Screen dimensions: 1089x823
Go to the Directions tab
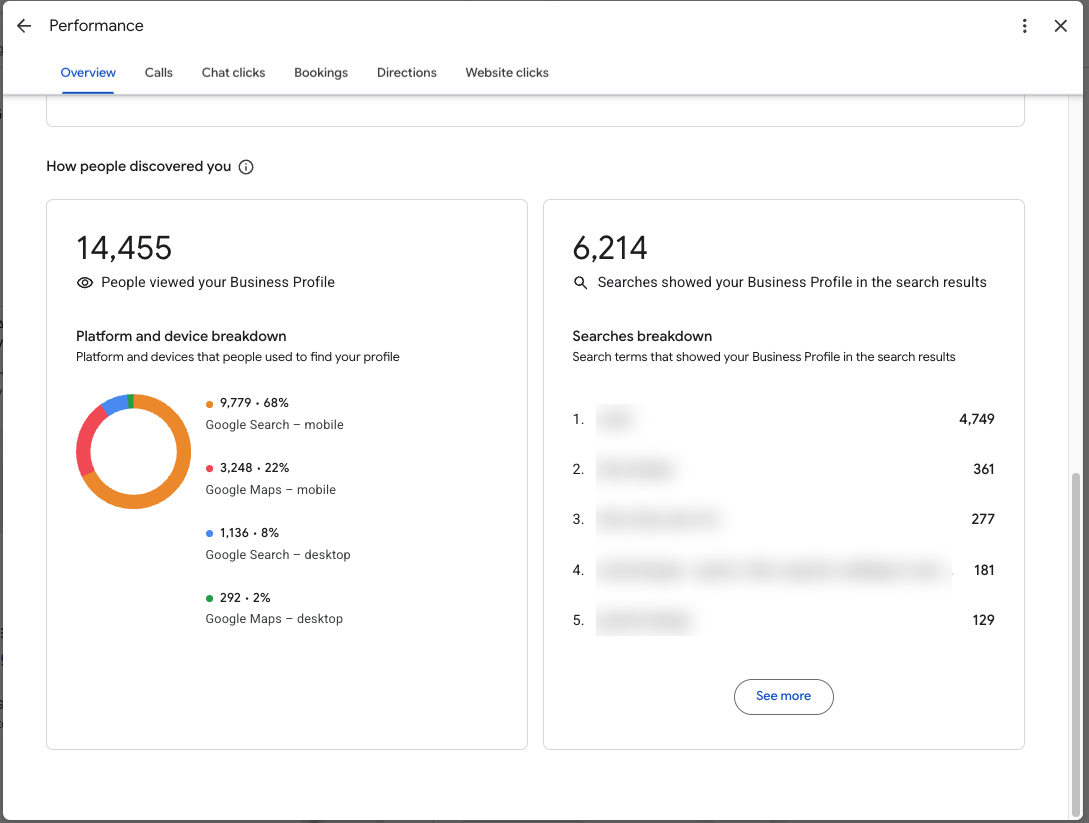pos(407,73)
